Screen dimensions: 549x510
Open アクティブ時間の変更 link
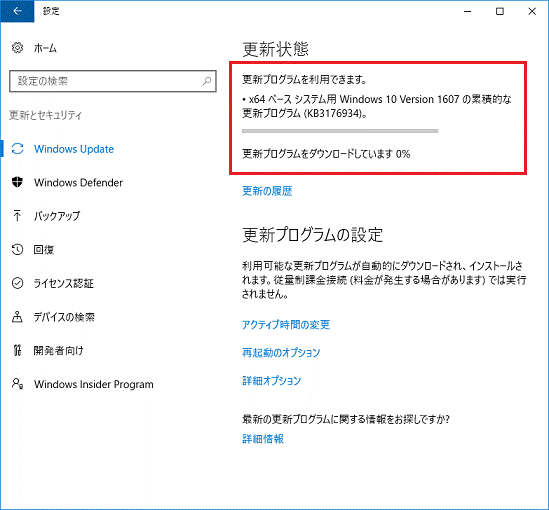286,325
